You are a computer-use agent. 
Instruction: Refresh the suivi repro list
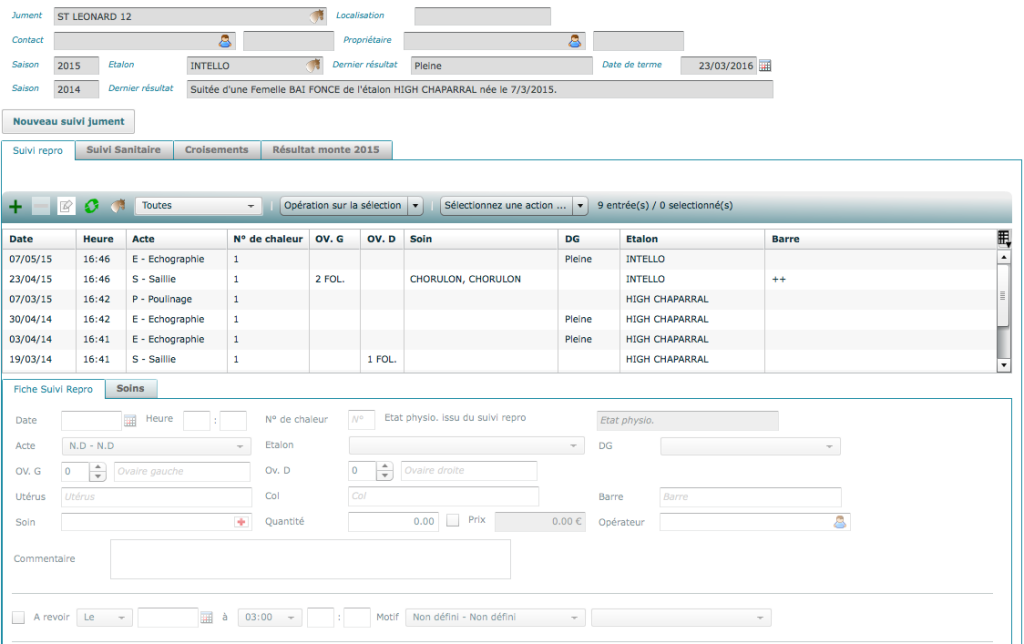tap(91, 206)
